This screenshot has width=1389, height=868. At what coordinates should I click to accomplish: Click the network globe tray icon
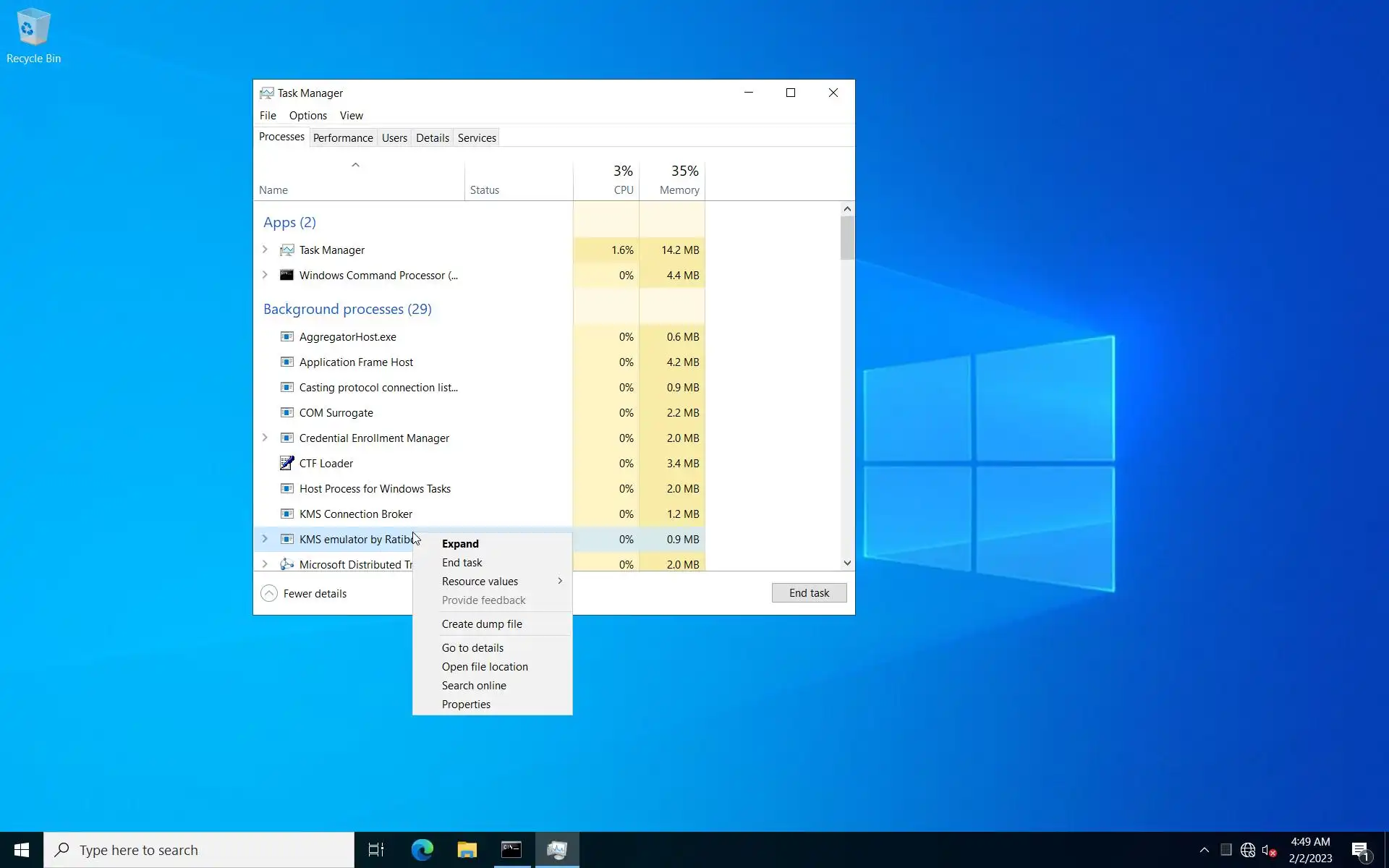pyautogui.click(x=1248, y=850)
